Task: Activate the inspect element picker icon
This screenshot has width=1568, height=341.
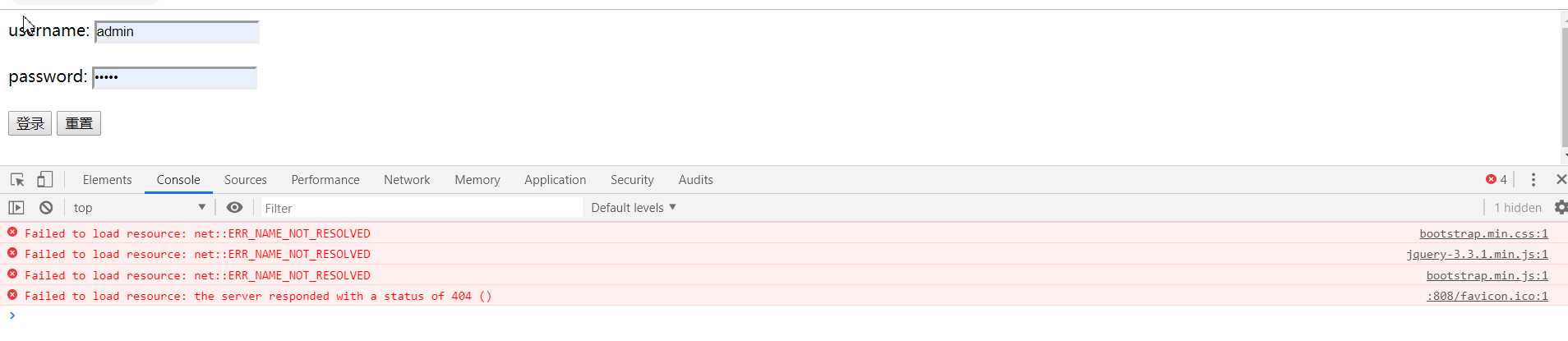Action: pos(17,179)
